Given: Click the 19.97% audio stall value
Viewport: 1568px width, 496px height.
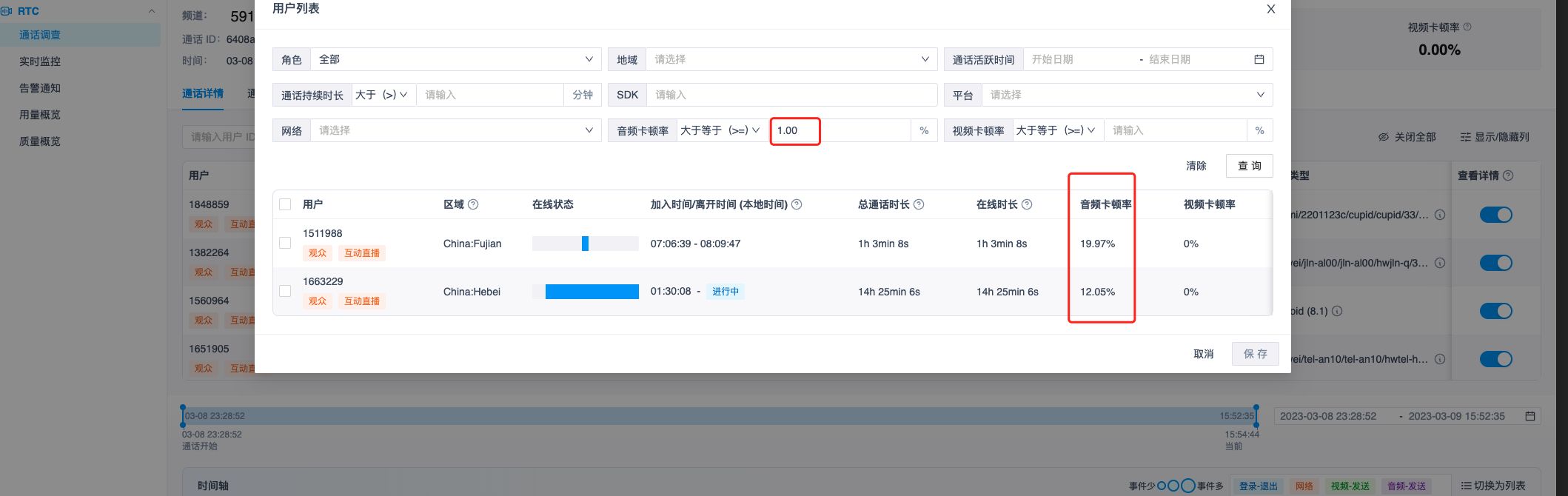Looking at the screenshot, I should point(1097,244).
